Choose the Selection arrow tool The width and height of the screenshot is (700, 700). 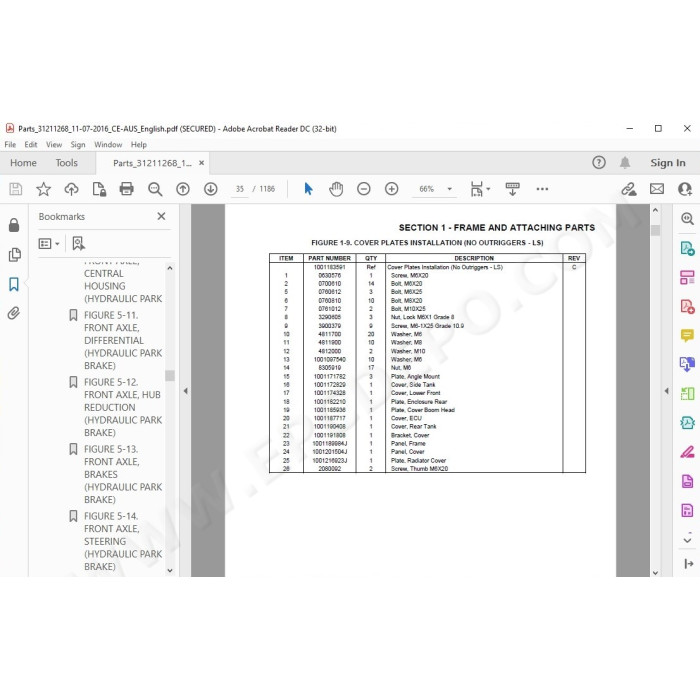(x=308, y=189)
